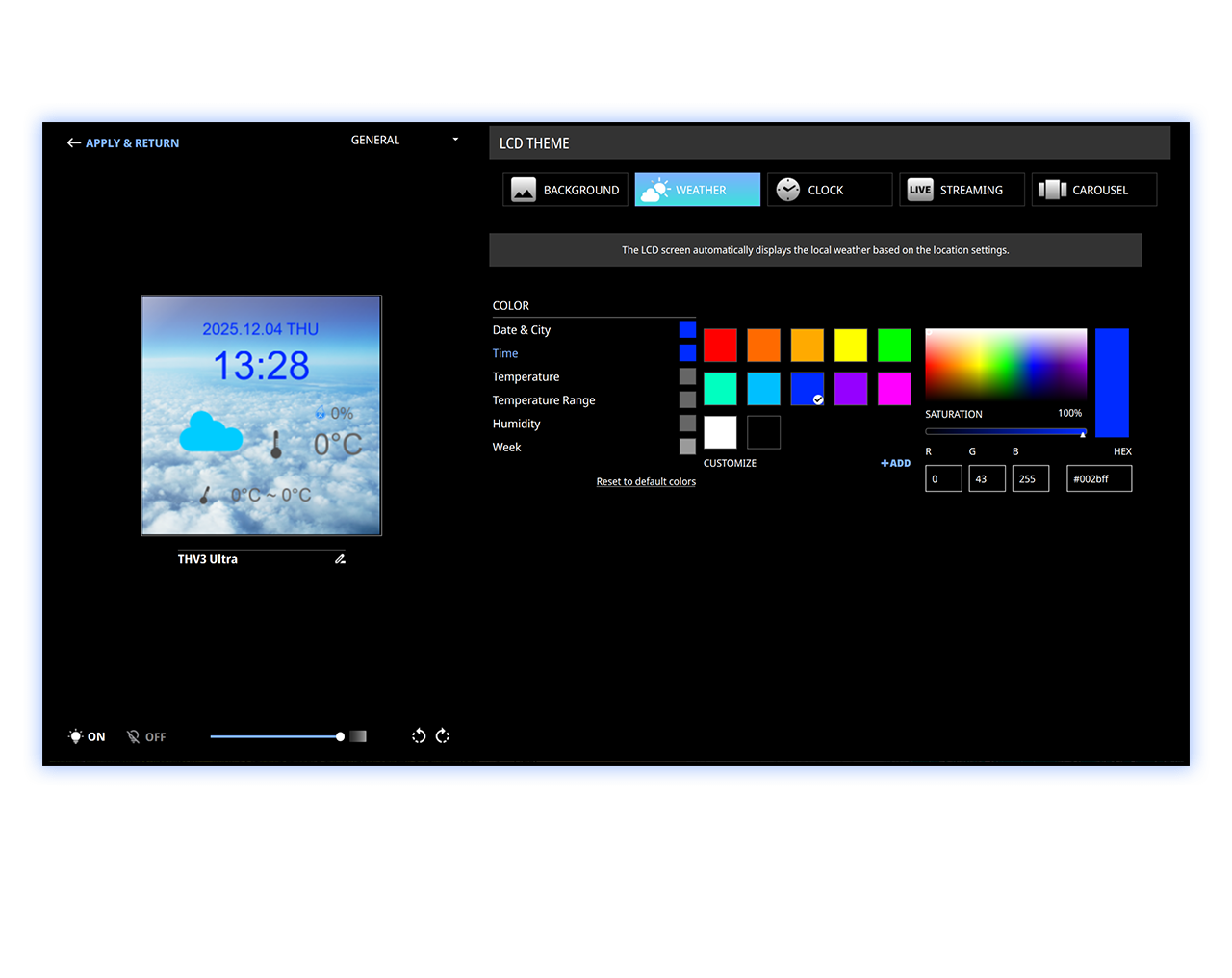Screen dimensions: 1232x978
Task: Click the HEX color input field
Action: (x=1098, y=478)
